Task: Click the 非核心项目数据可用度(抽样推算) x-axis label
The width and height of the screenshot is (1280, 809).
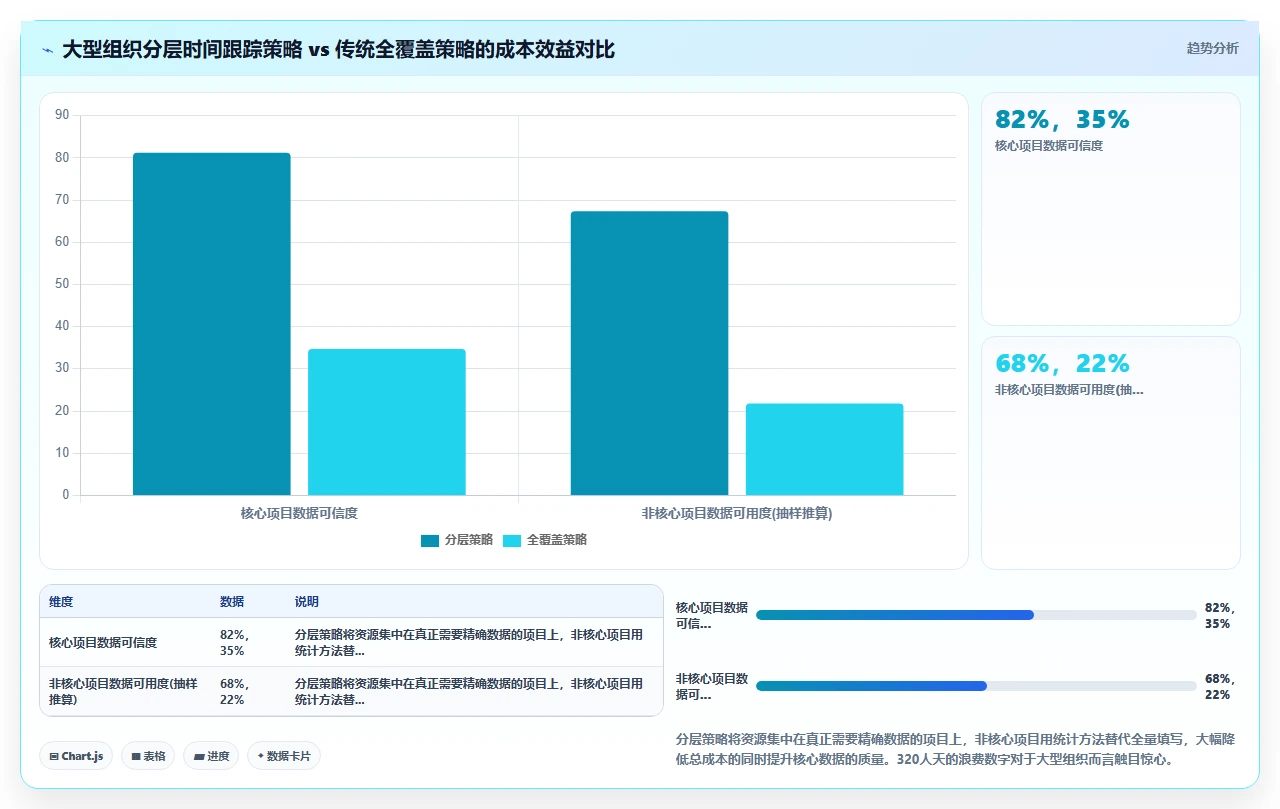Action: pyautogui.click(x=737, y=513)
